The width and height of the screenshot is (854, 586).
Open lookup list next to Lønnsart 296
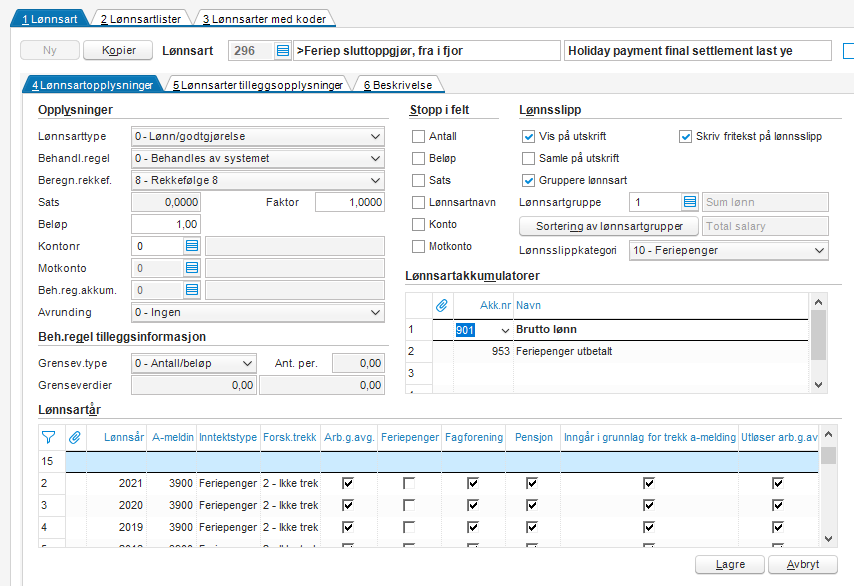click(x=283, y=51)
